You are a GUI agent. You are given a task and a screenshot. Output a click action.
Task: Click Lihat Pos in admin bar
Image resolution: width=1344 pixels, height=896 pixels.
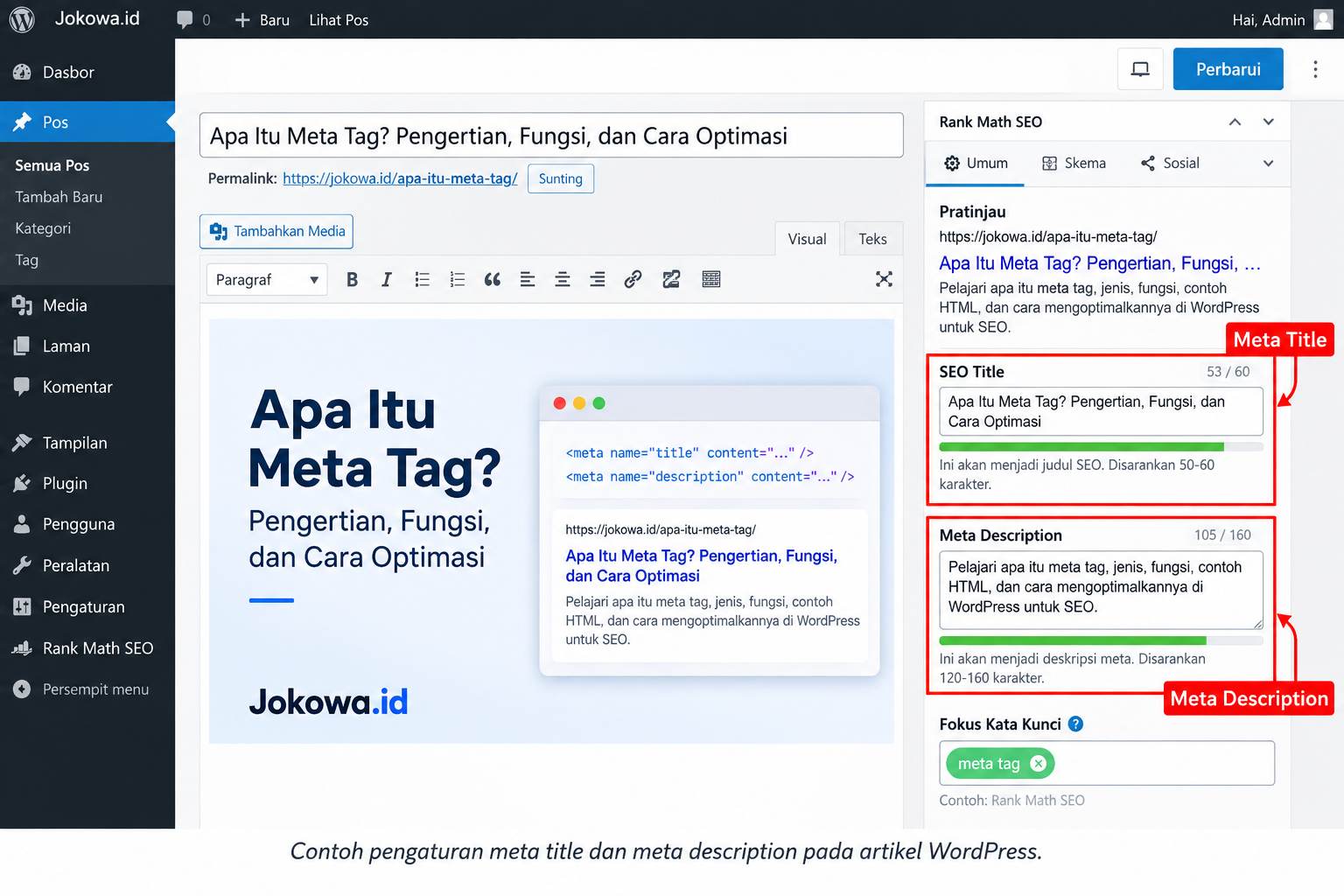[x=339, y=20]
